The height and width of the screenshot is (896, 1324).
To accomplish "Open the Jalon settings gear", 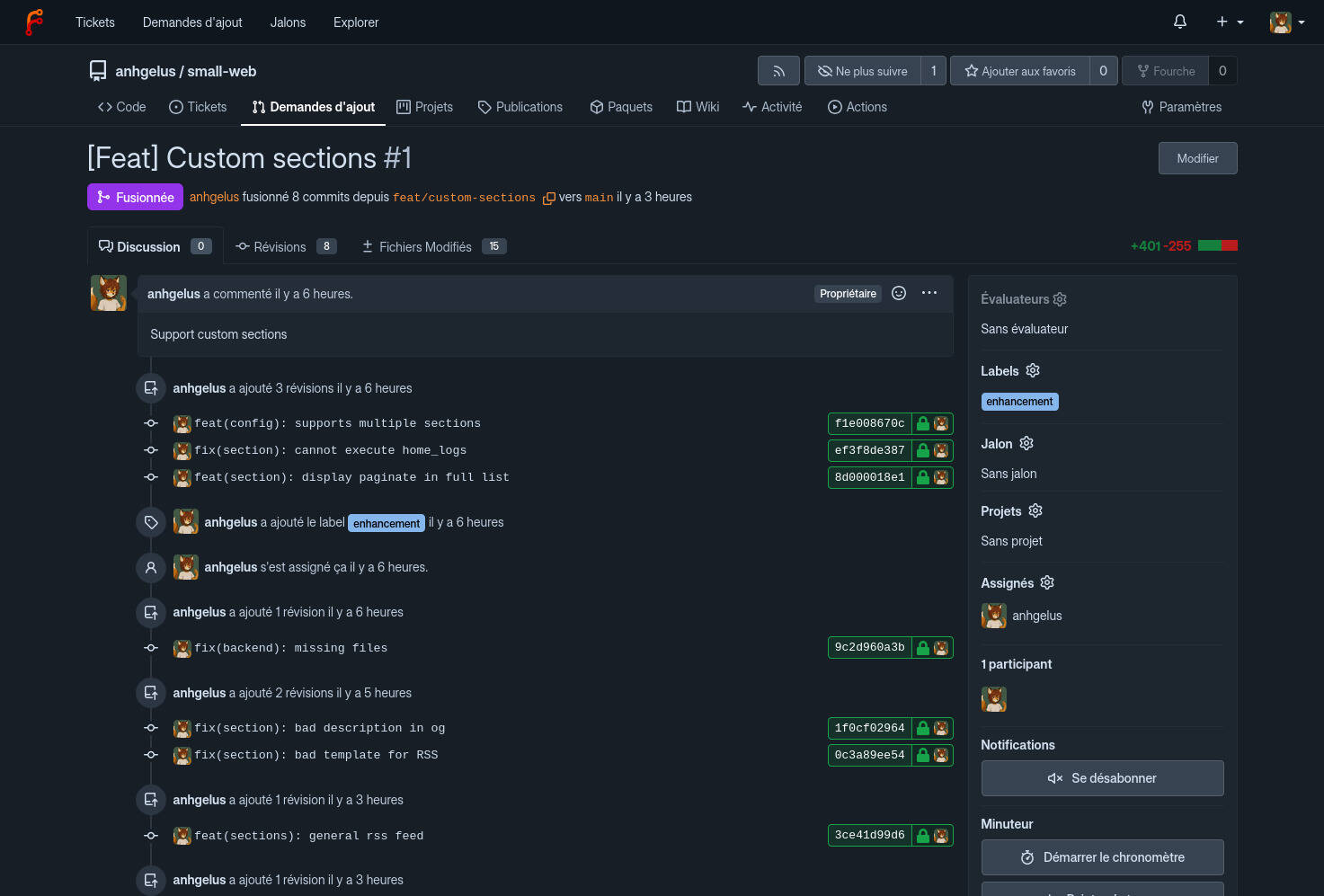I will [1026, 443].
